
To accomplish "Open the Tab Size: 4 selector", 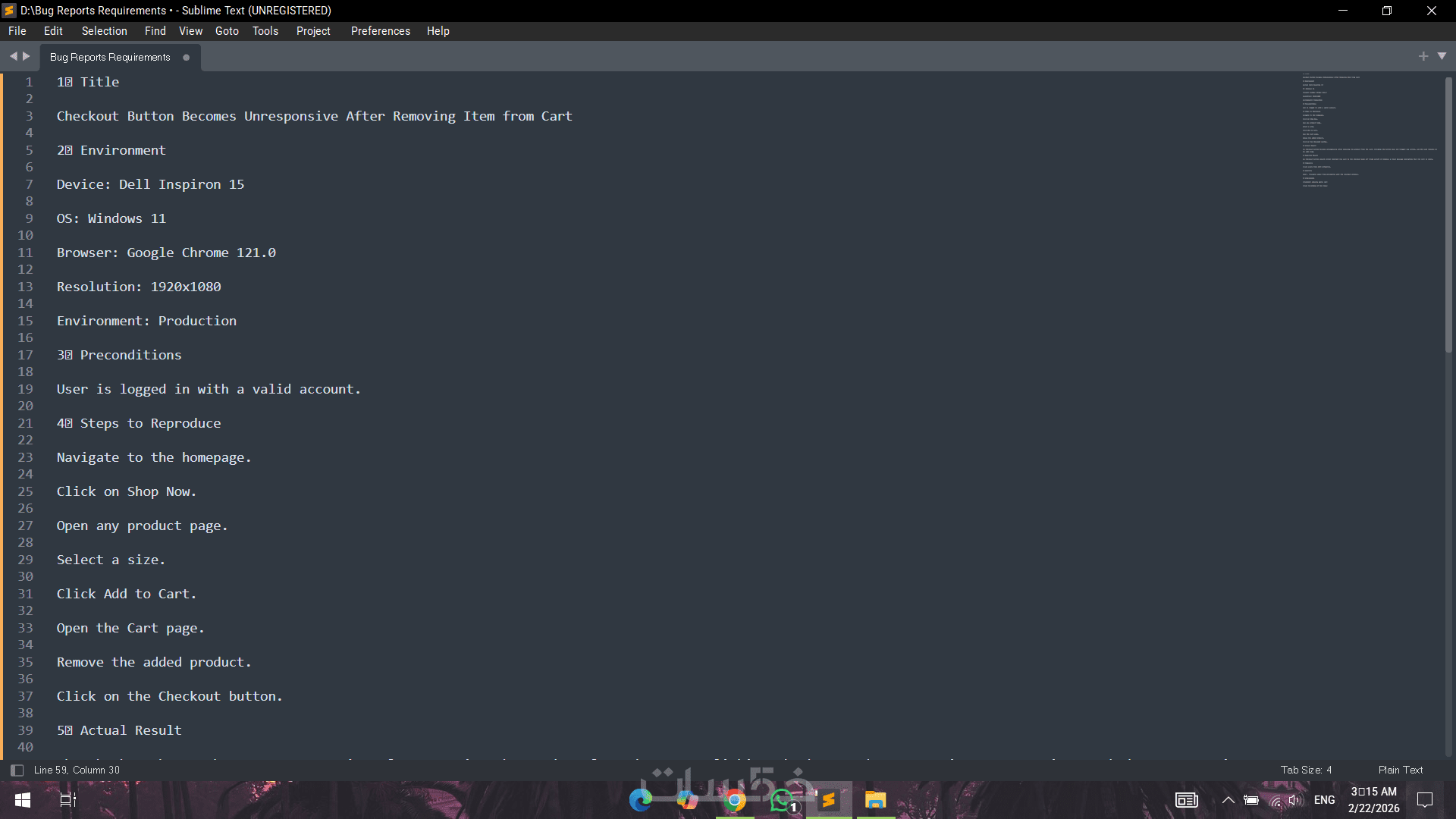I will [1306, 770].
